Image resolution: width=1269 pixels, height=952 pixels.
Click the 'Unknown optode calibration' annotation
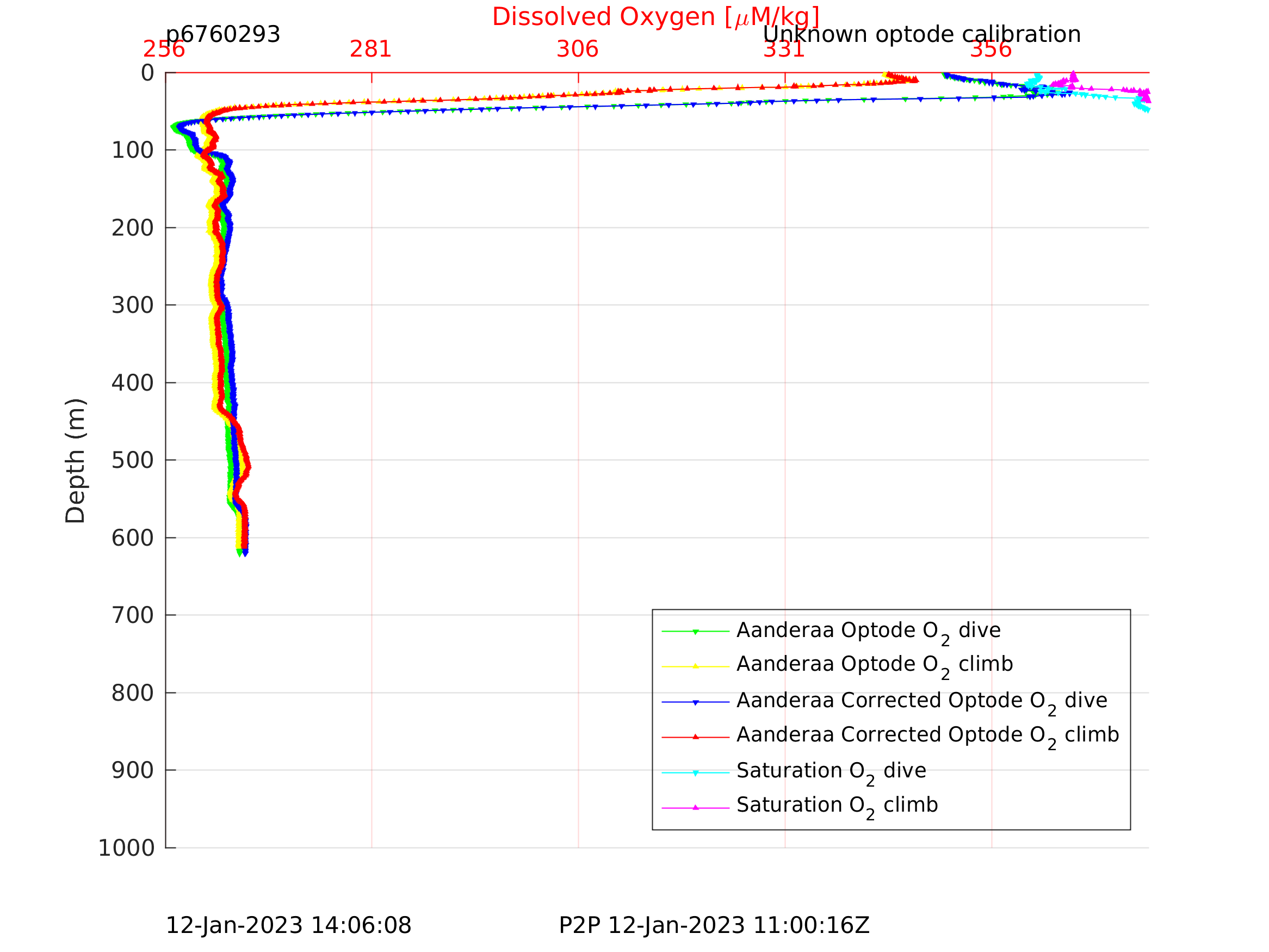pos(921,34)
